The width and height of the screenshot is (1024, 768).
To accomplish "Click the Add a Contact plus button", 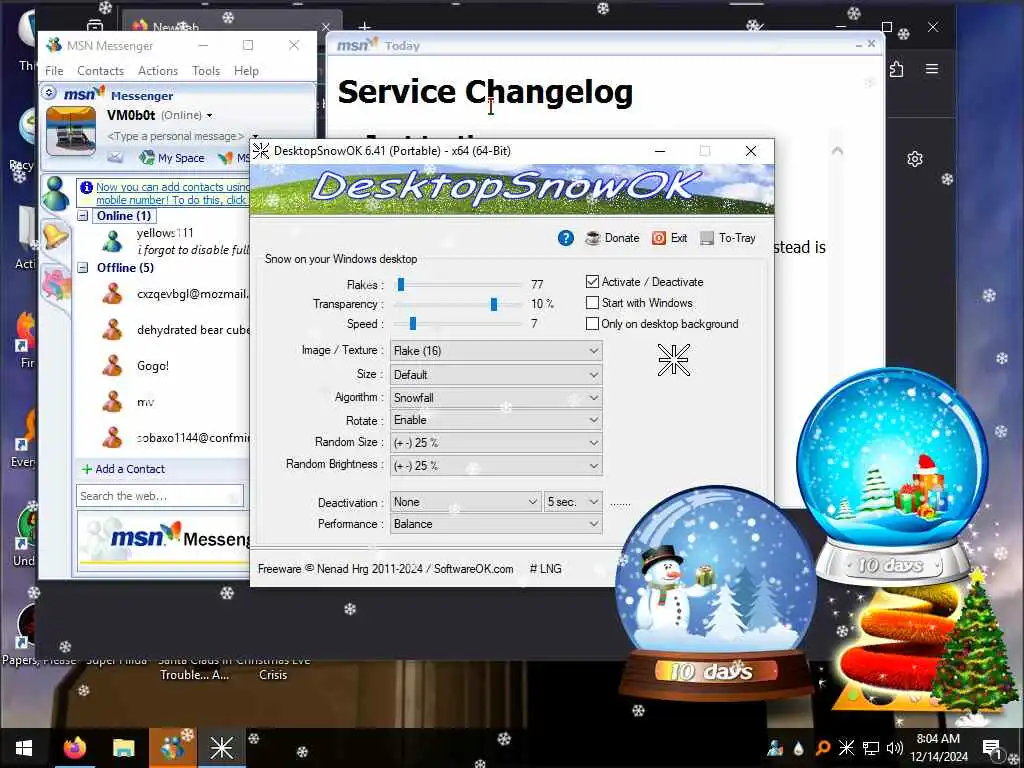I will [123, 469].
